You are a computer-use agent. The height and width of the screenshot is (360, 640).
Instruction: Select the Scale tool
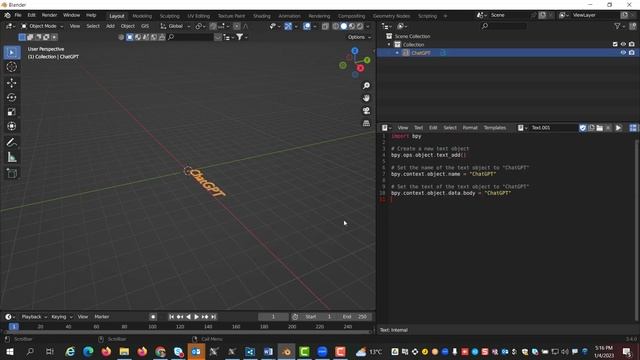[11, 112]
